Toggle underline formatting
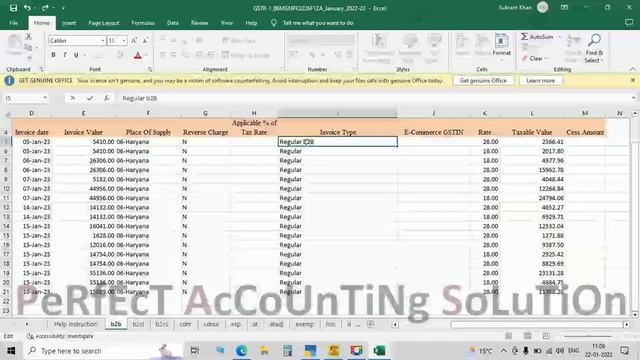This screenshot has width=640, height=360. pos(76,55)
